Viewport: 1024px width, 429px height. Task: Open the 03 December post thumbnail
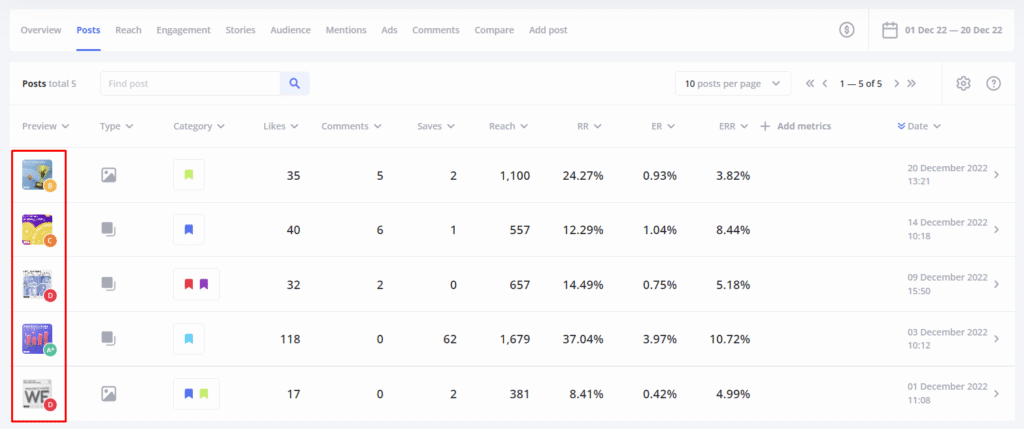coord(37,337)
